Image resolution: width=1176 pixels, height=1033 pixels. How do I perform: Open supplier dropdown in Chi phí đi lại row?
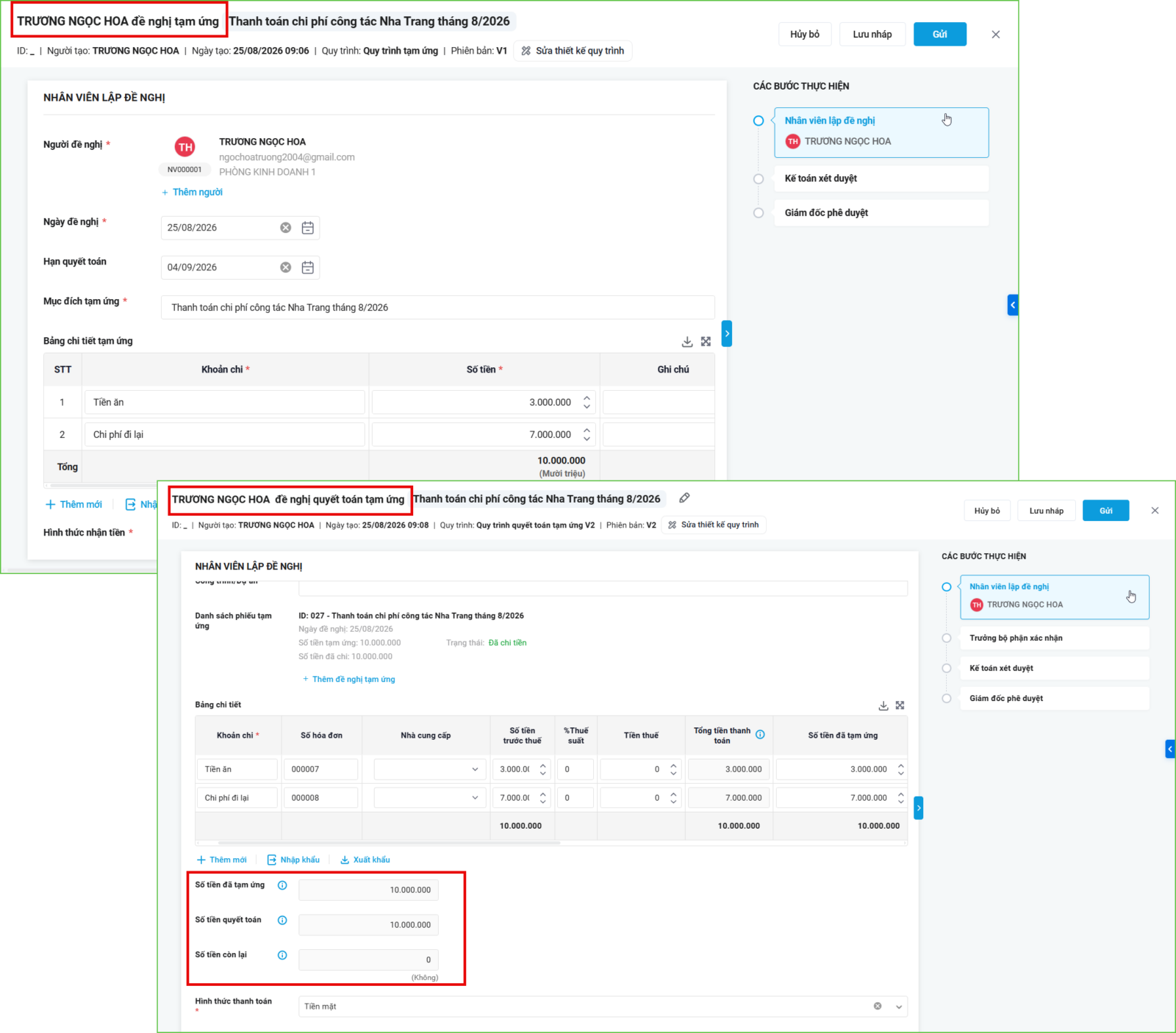click(475, 798)
